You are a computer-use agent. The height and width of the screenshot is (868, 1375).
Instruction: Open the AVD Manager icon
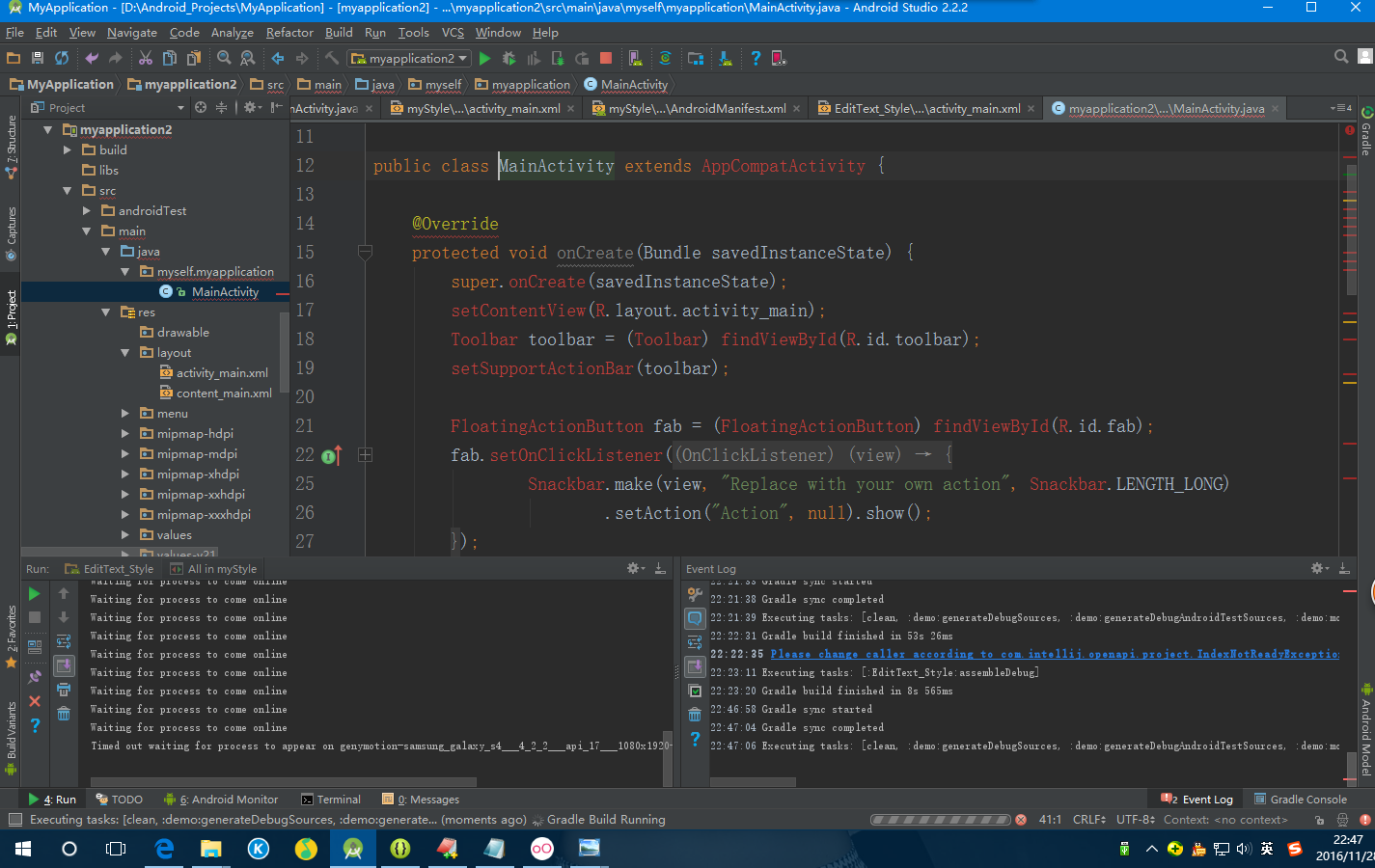click(x=635, y=59)
